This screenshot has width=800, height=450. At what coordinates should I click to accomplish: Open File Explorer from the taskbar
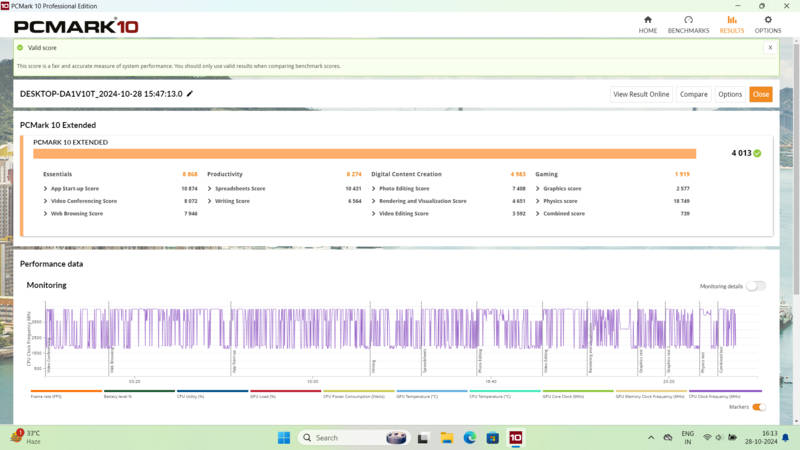click(x=446, y=438)
